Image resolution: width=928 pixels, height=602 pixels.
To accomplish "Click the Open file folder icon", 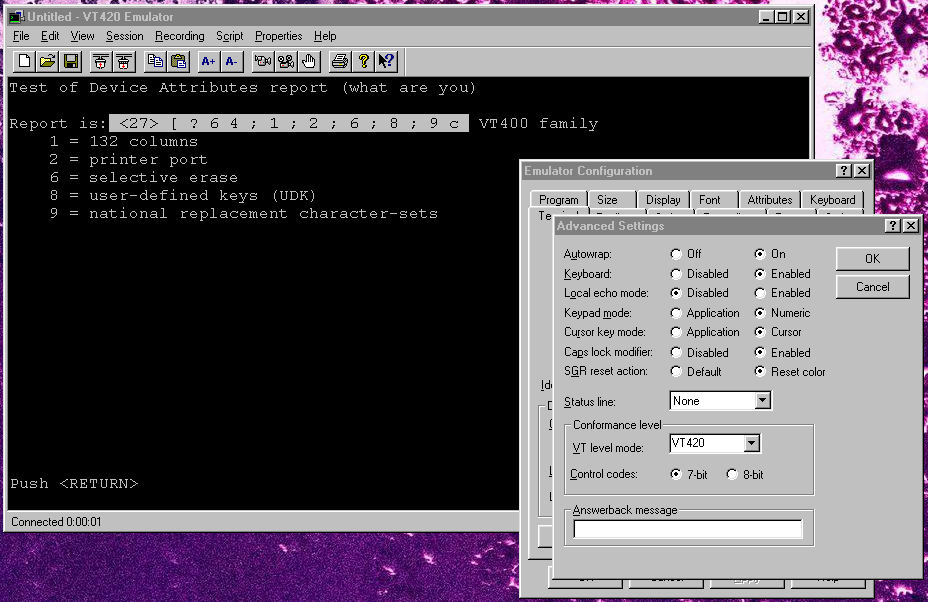I will point(47,61).
